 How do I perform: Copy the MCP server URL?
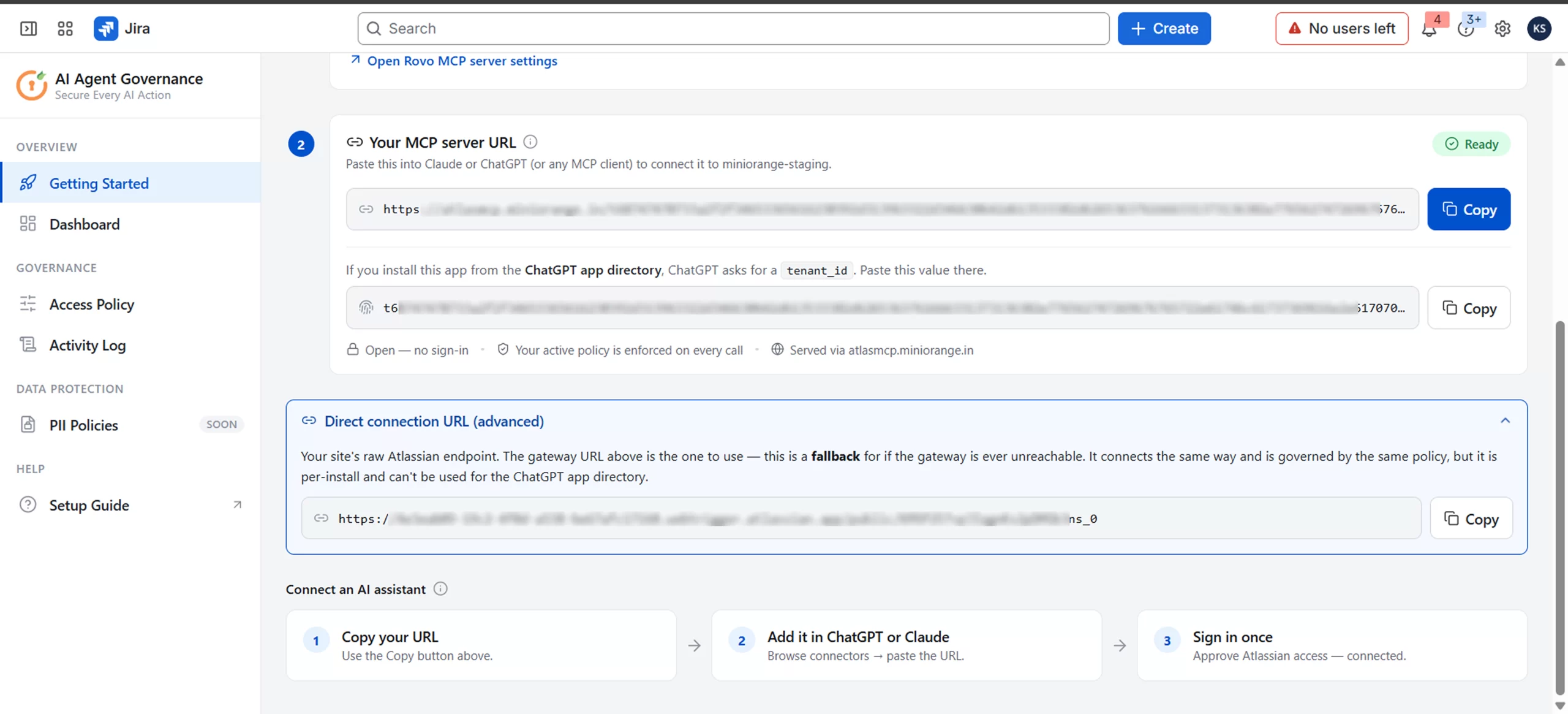(x=1469, y=210)
